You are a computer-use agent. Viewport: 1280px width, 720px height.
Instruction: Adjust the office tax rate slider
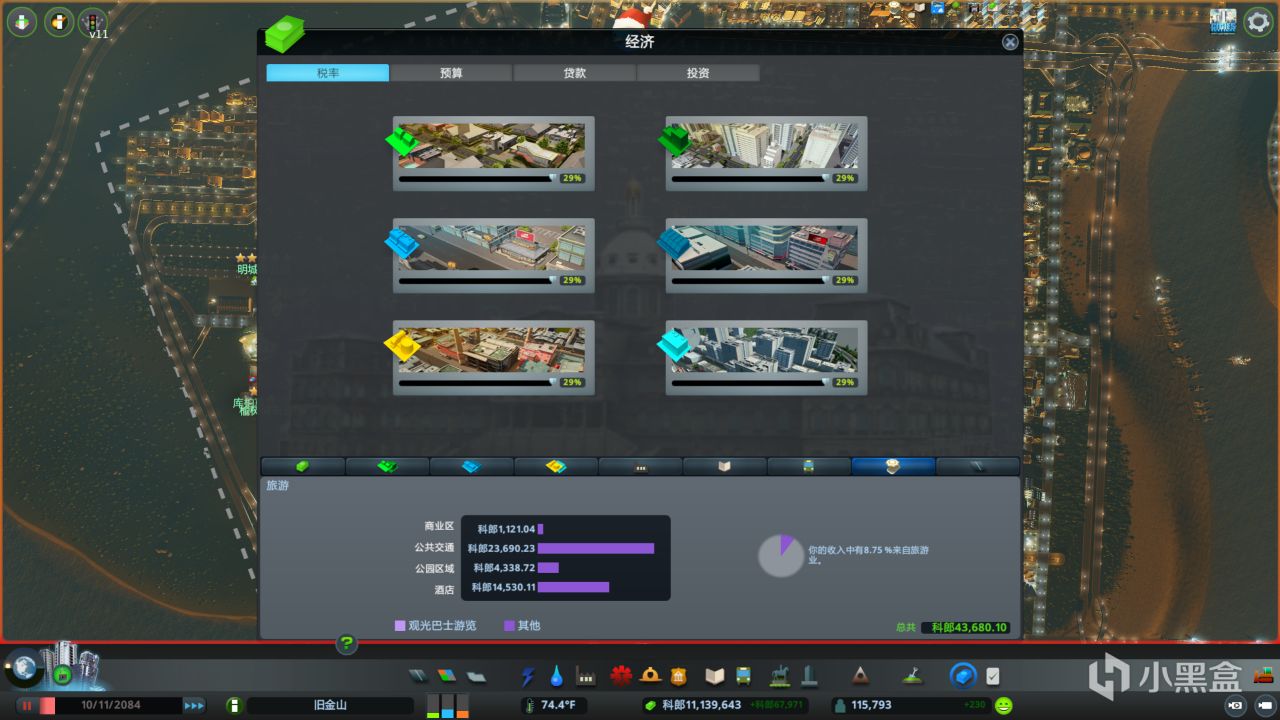pyautogui.click(x=750, y=382)
